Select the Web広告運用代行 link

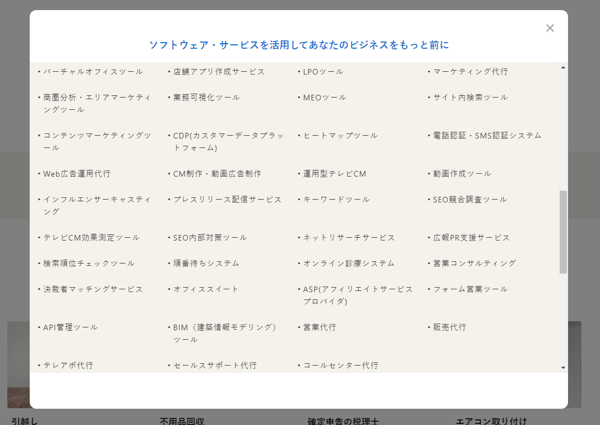point(77,174)
